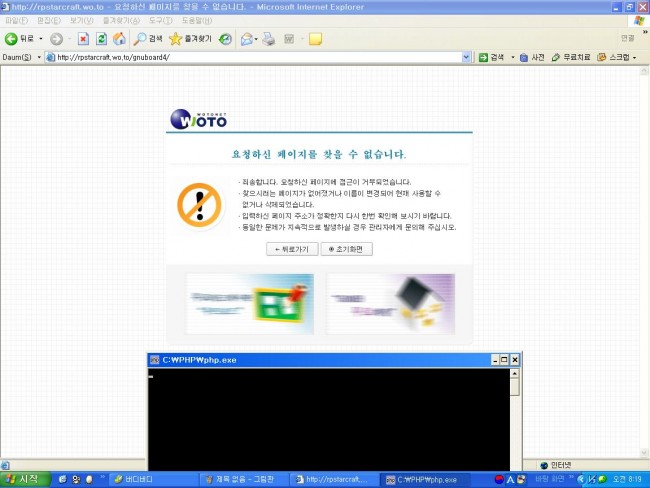Click the Internet zone (인터넷) status bar icon
Image resolution: width=650 pixels, height=488 pixels.
[544, 465]
